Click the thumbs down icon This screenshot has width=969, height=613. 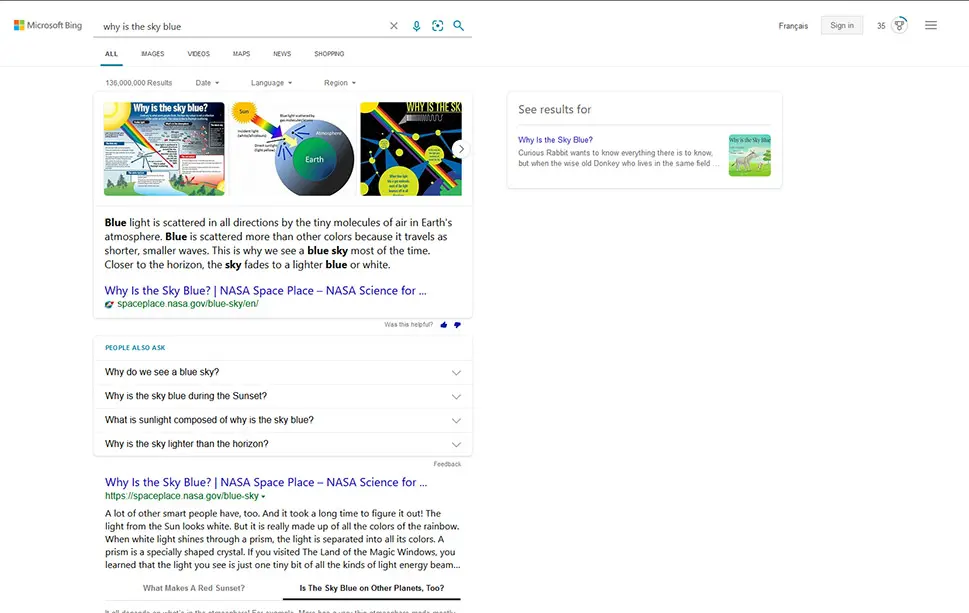[457, 325]
